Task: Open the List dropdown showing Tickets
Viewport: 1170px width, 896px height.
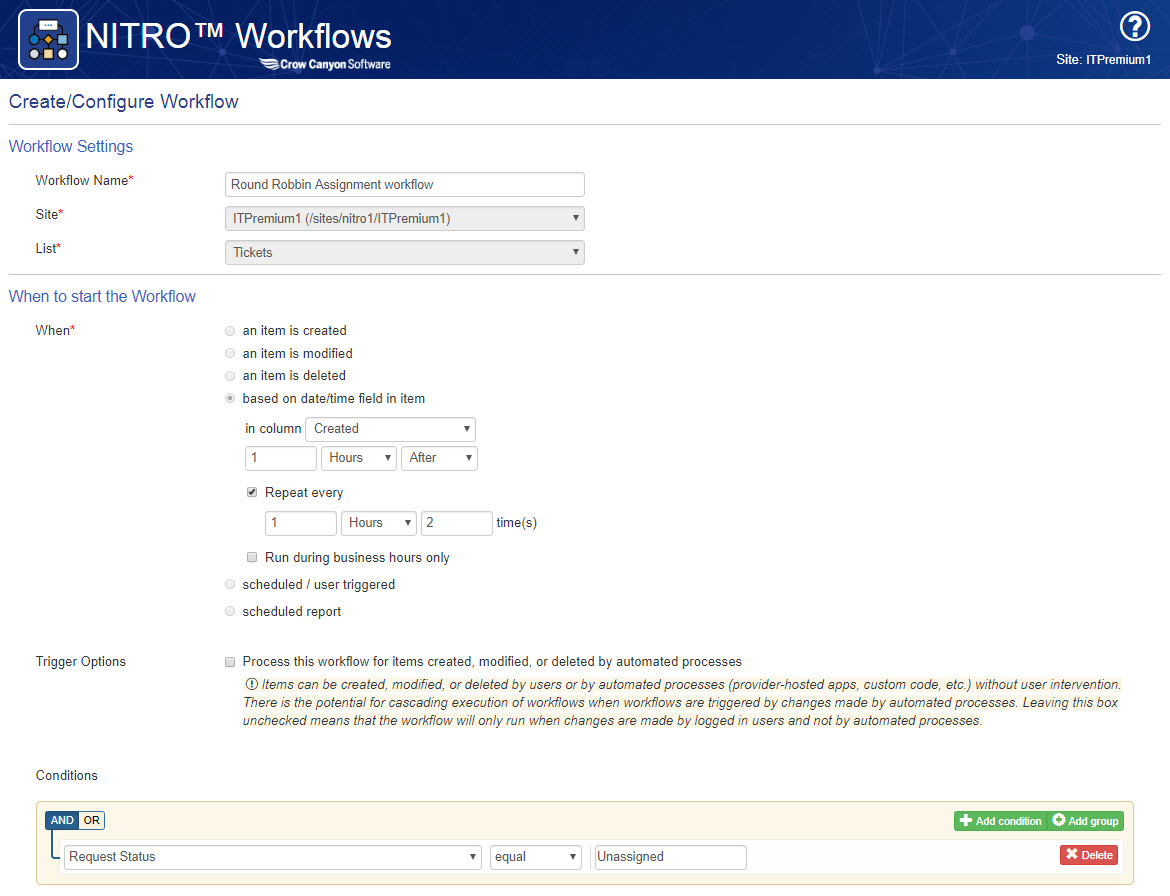Action: (404, 252)
